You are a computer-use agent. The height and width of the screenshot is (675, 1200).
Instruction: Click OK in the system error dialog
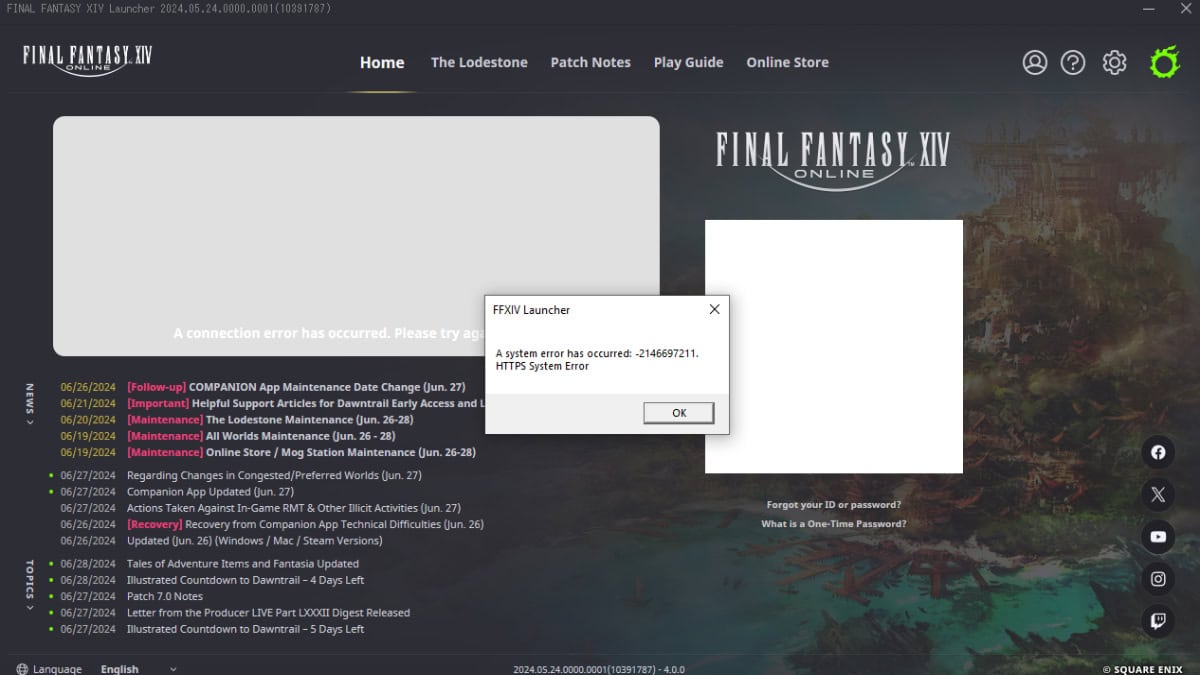point(679,413)
